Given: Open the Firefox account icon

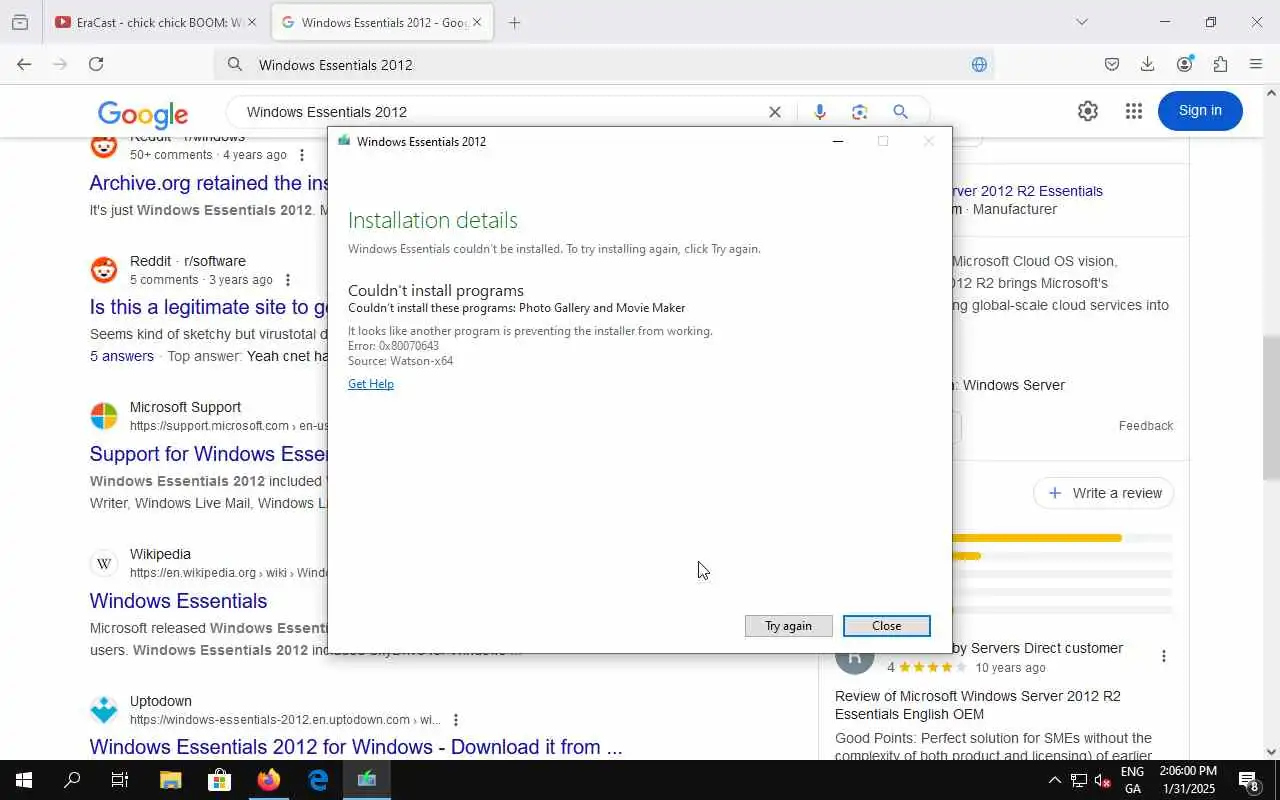Looking at the screenshot, I should (x=1185, y=64).
